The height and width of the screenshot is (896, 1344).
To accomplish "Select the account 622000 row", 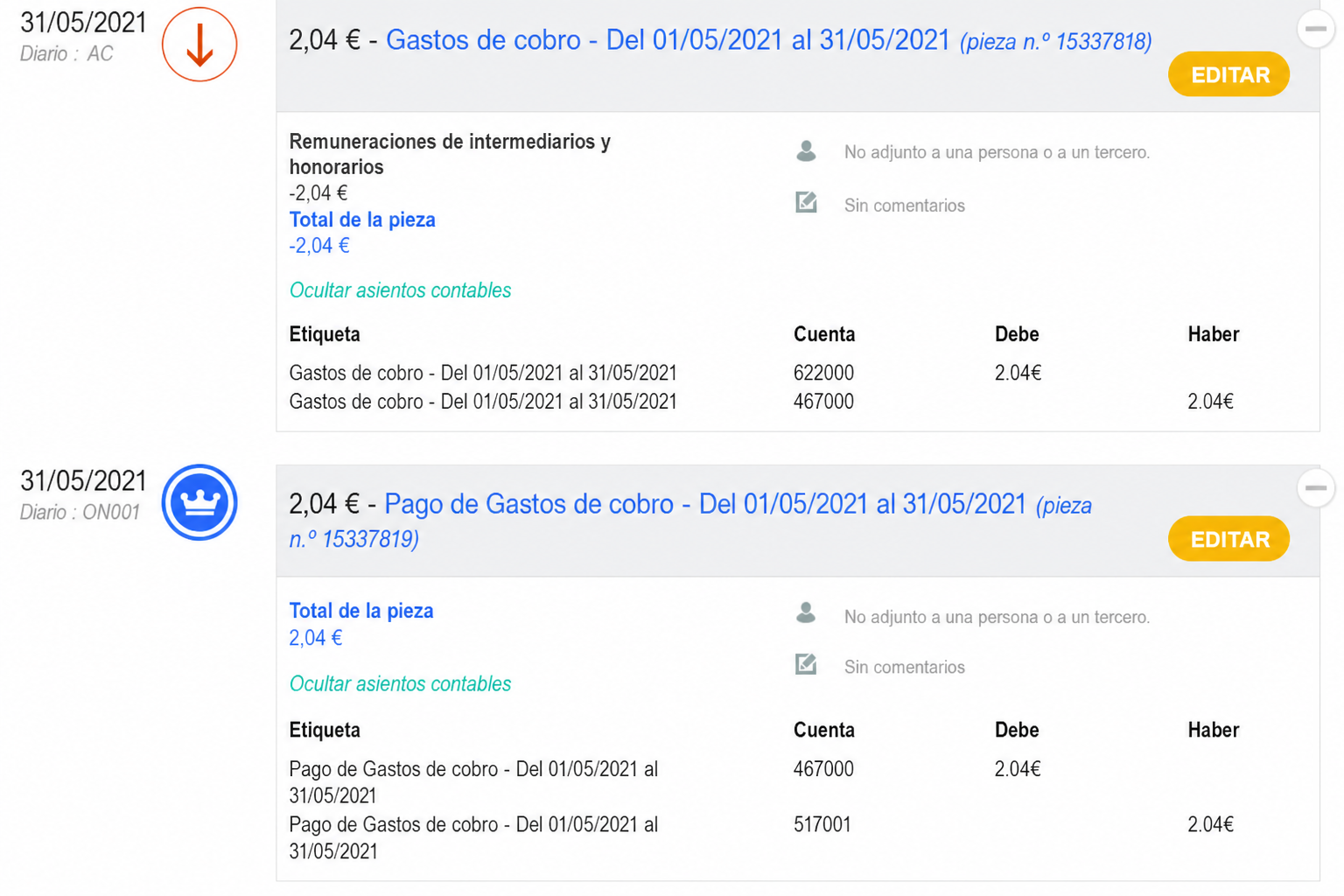I will 797,373.
